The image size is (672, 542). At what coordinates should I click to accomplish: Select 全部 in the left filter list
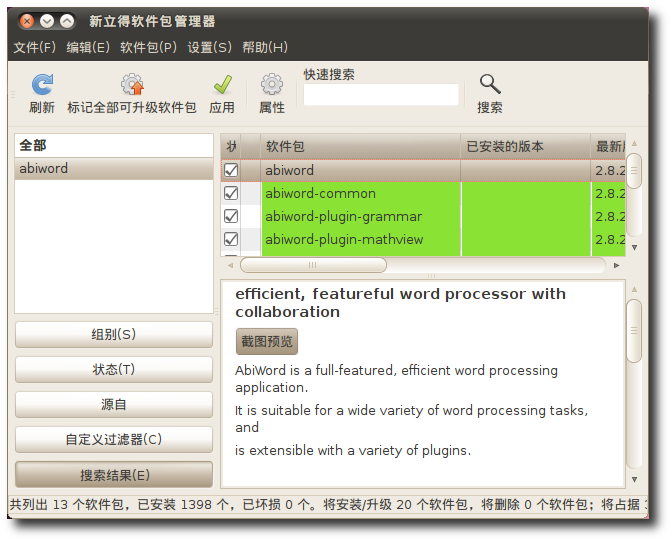click(x=114, y=146)
